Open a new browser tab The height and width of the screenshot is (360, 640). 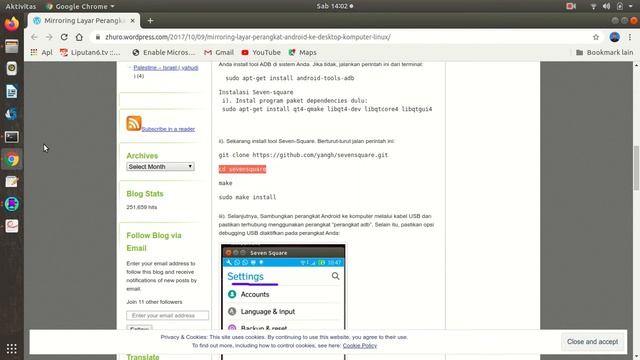point(150,20)
